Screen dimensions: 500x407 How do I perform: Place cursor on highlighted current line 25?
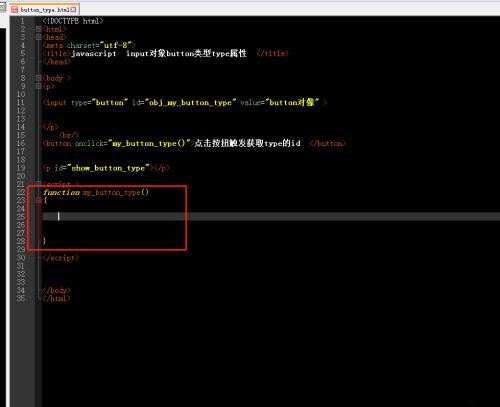coord(271,217)
